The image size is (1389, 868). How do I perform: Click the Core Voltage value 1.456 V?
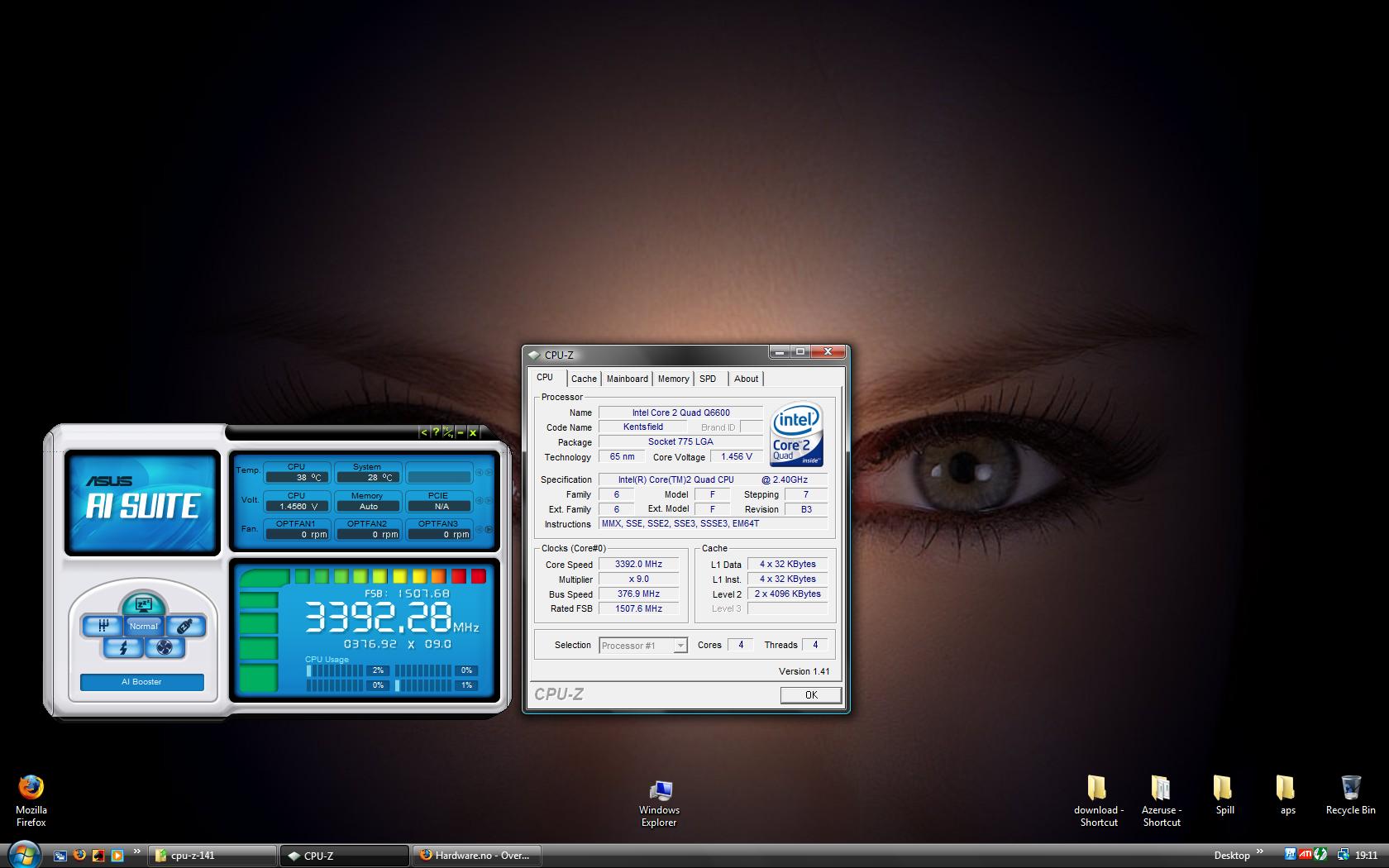736,456
